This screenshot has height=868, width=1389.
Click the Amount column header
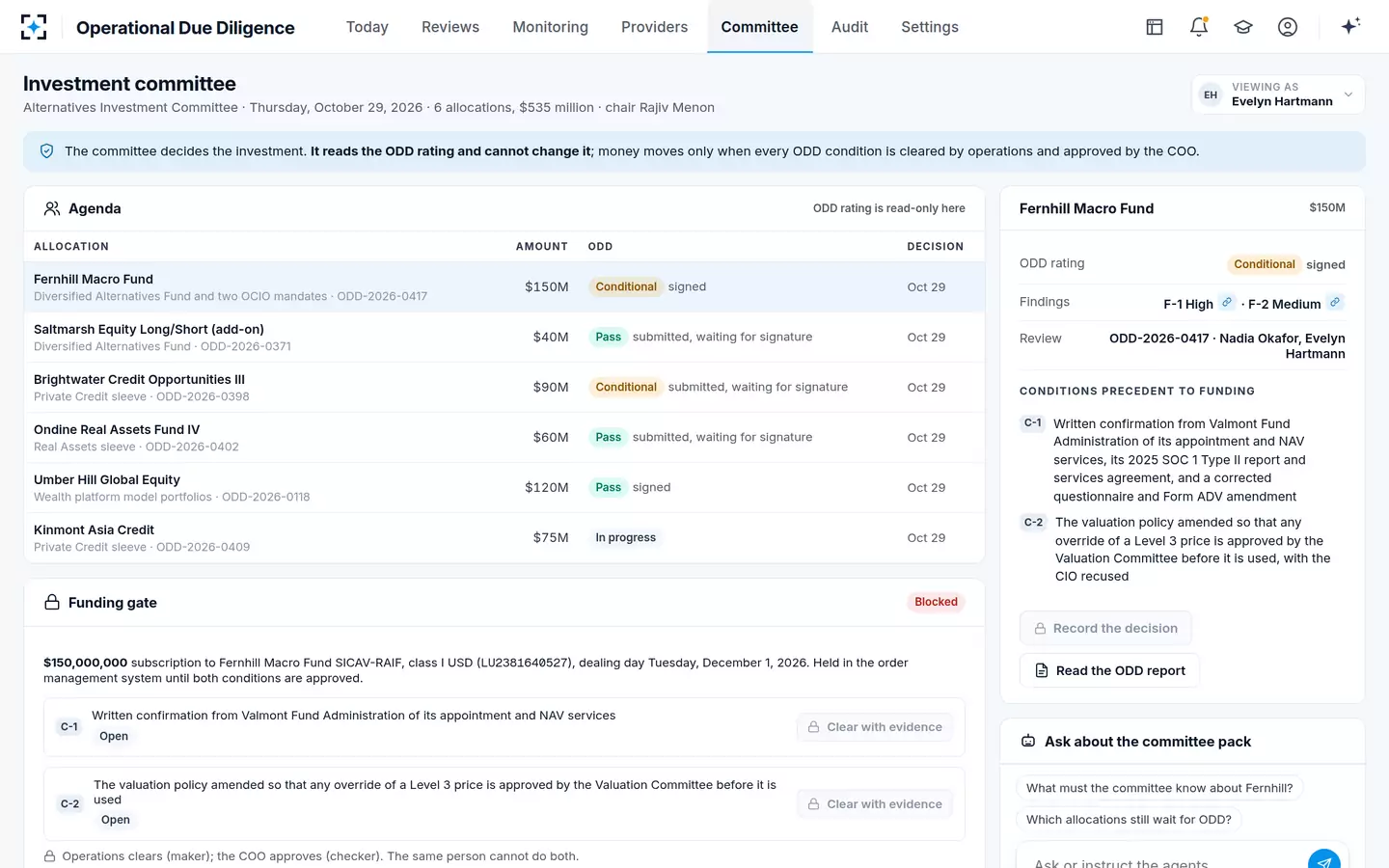tap(542, 247)
